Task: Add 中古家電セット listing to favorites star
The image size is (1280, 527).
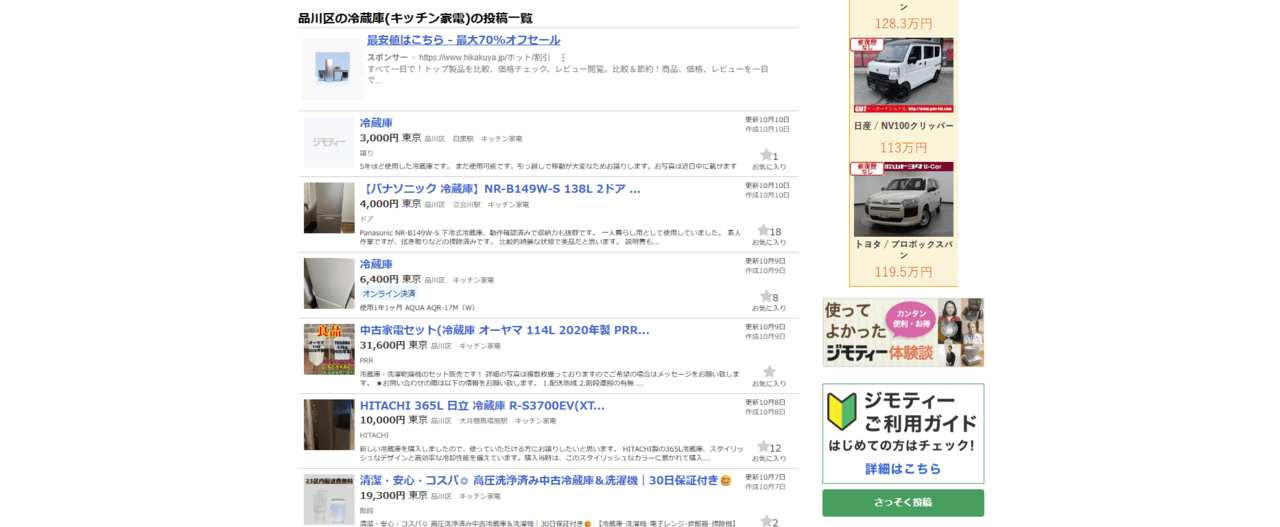Action: 769,372
